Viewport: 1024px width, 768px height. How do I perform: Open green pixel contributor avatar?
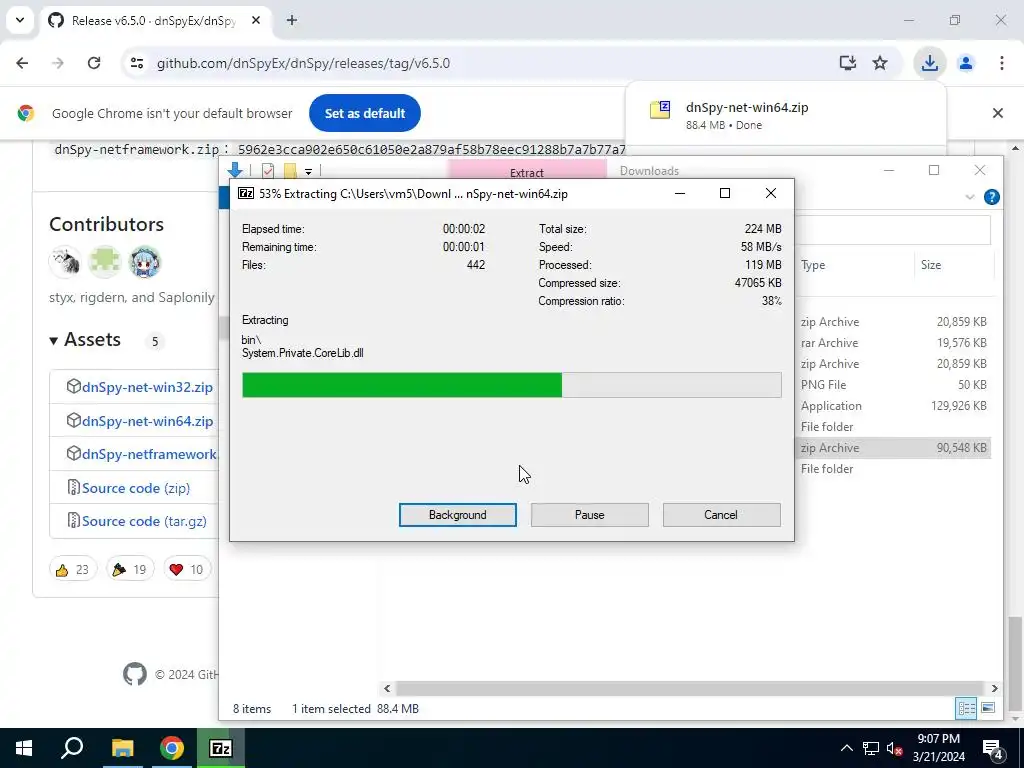105,262
